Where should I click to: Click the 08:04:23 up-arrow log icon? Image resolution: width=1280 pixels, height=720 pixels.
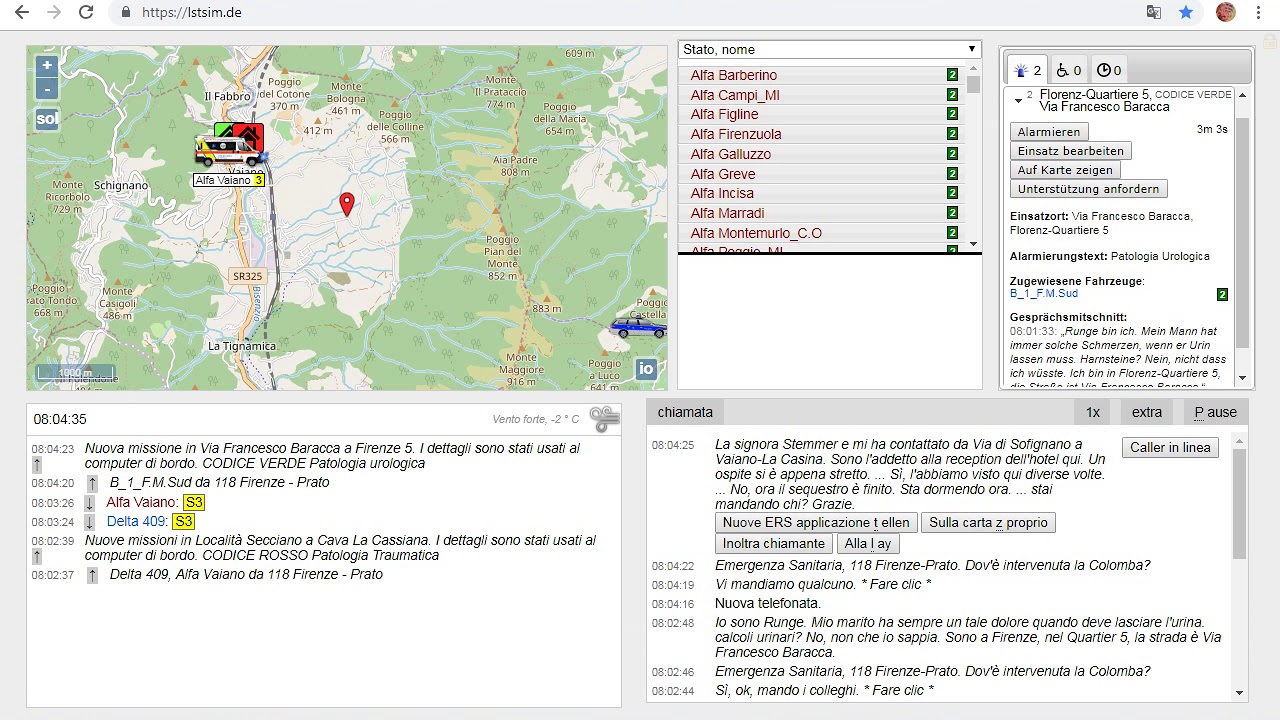37,464
